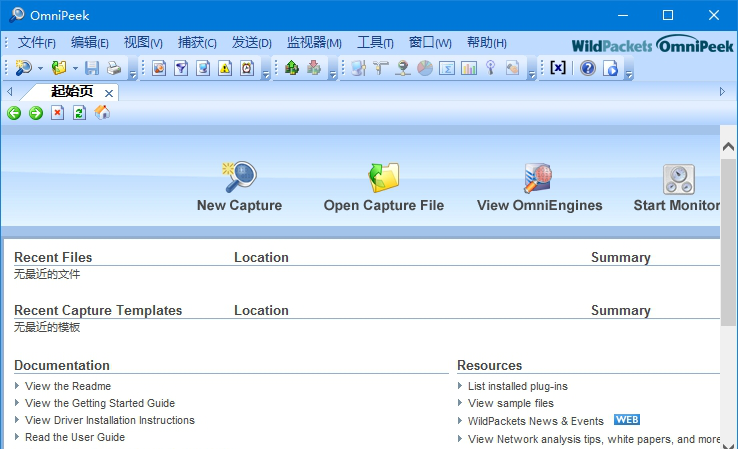
Task: Click the Save floppy disk toolbar icon
Action: 92,68
